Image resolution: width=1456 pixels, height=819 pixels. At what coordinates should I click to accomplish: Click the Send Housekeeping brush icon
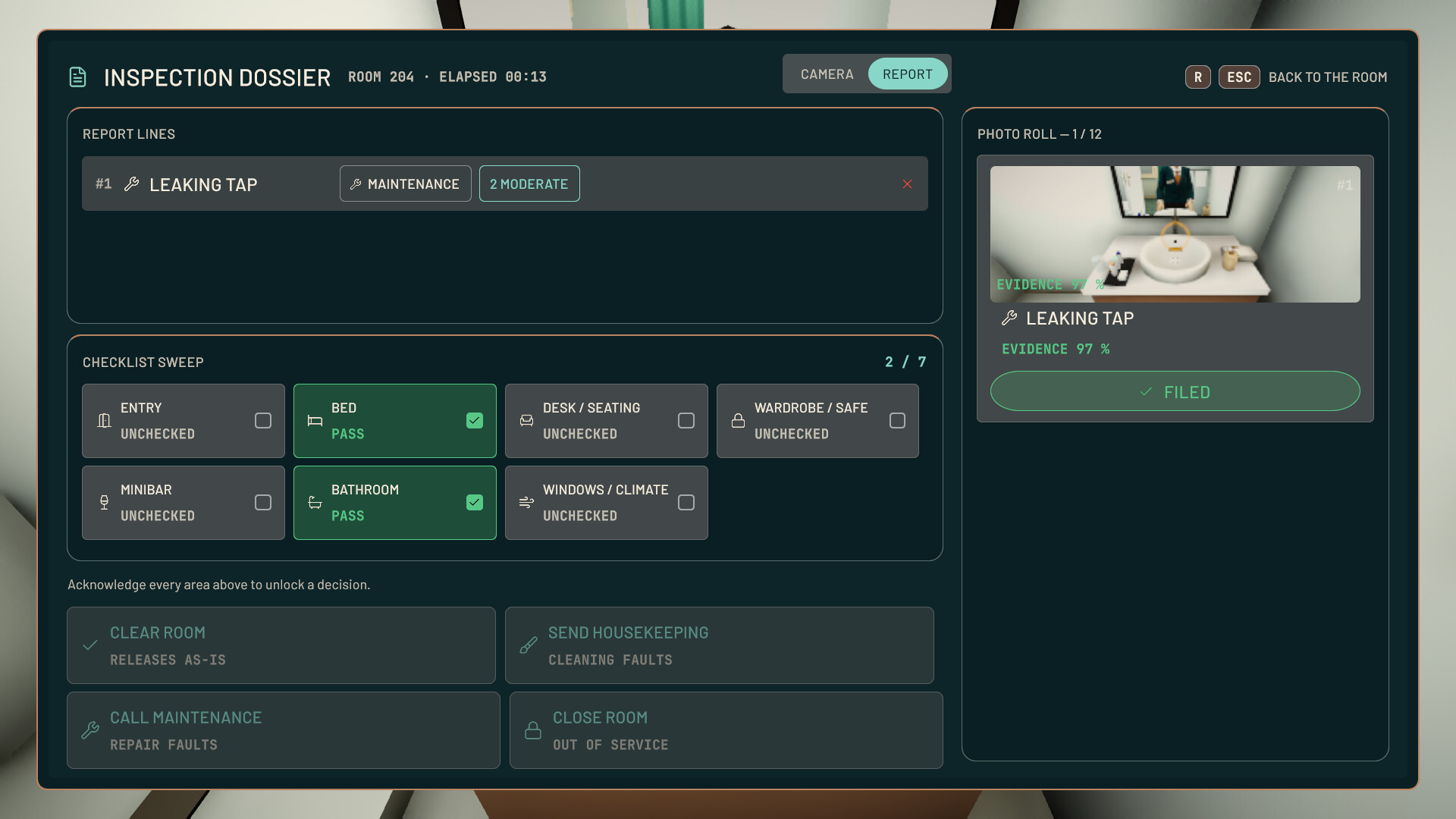(x=529, y=645)
